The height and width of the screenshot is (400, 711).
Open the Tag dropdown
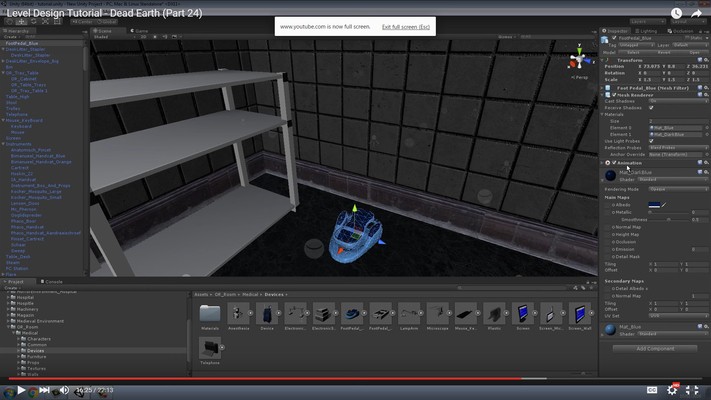[x=637, y=45]
